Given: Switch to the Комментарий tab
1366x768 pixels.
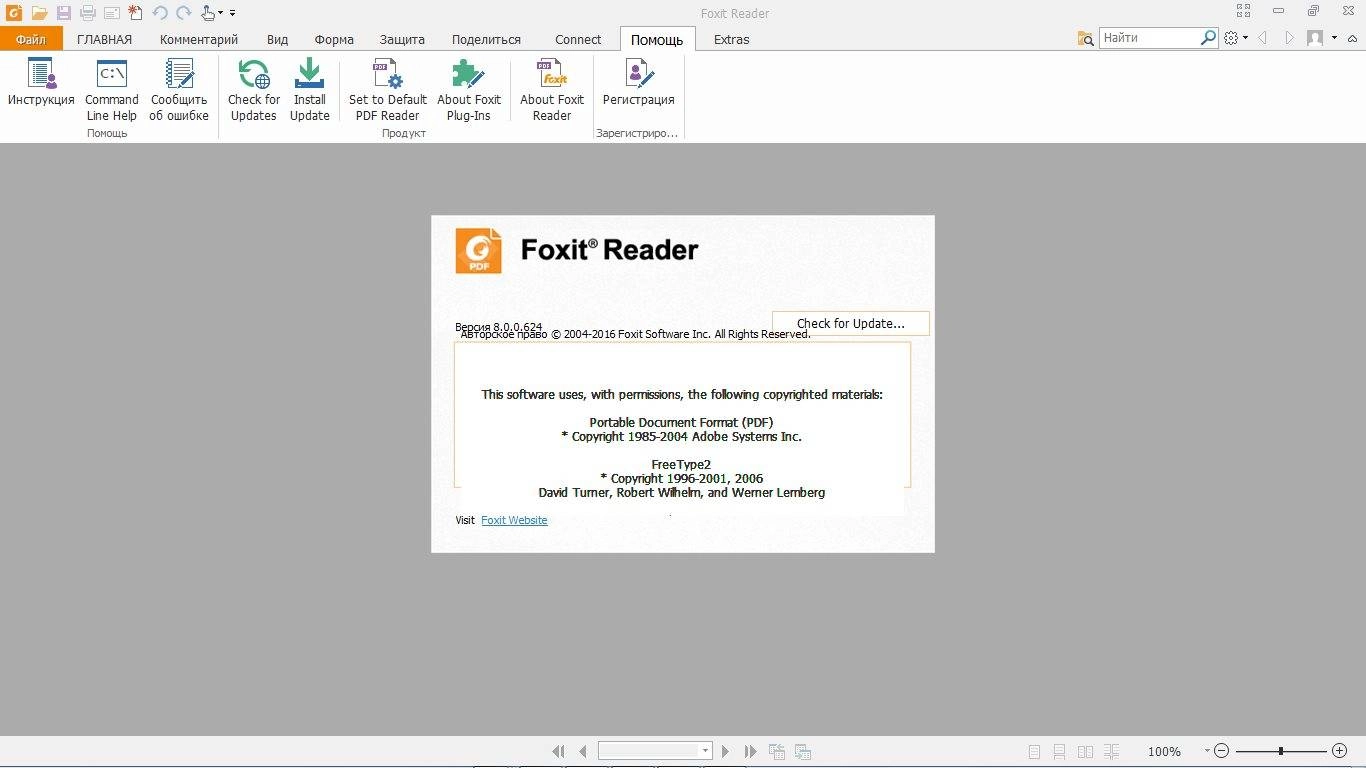Looking at the screenshot, I should coord(199,39).
